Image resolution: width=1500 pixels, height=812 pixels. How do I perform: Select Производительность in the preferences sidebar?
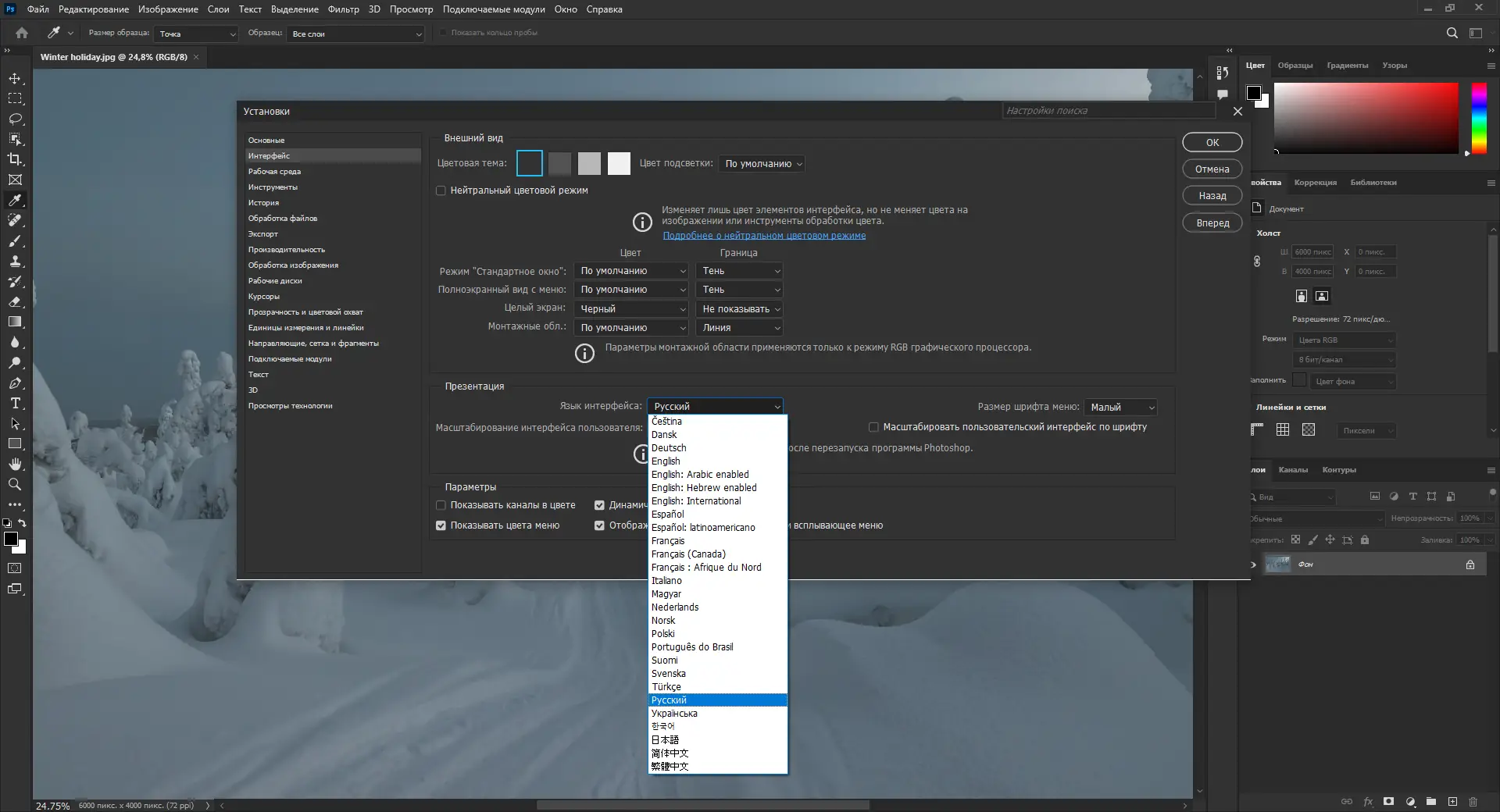pos(333,250)
